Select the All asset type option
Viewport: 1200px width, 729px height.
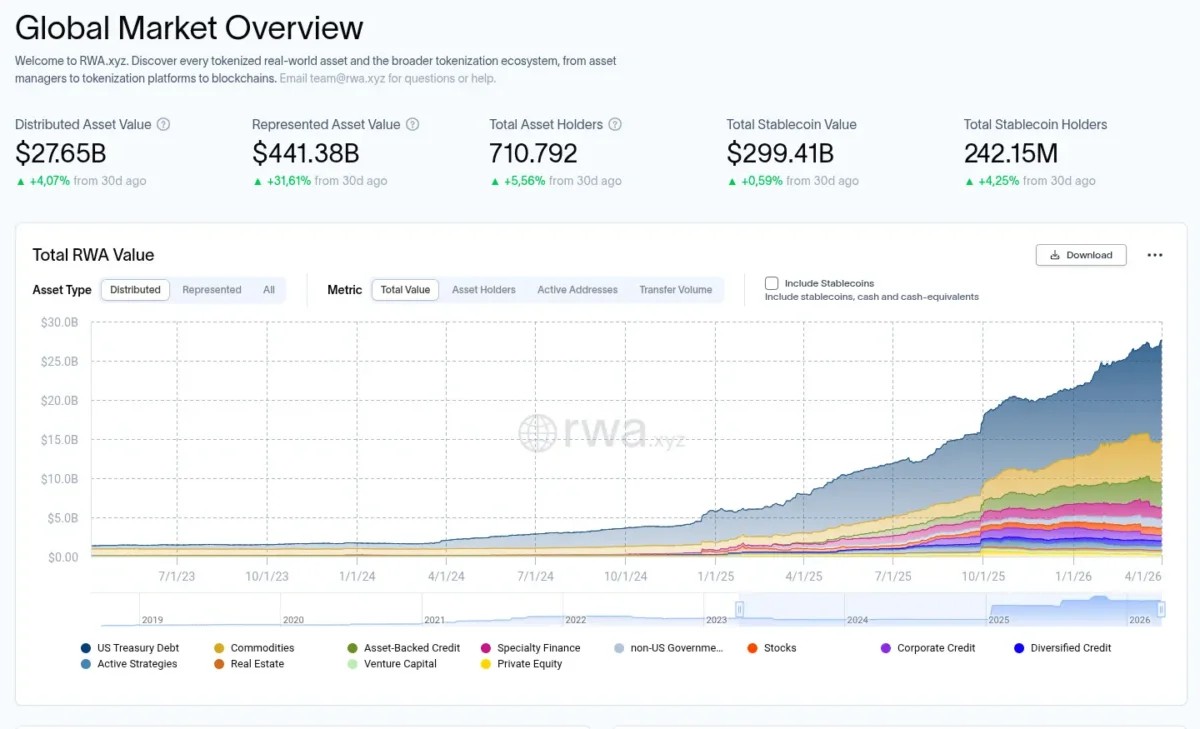[x=269, y=290]
